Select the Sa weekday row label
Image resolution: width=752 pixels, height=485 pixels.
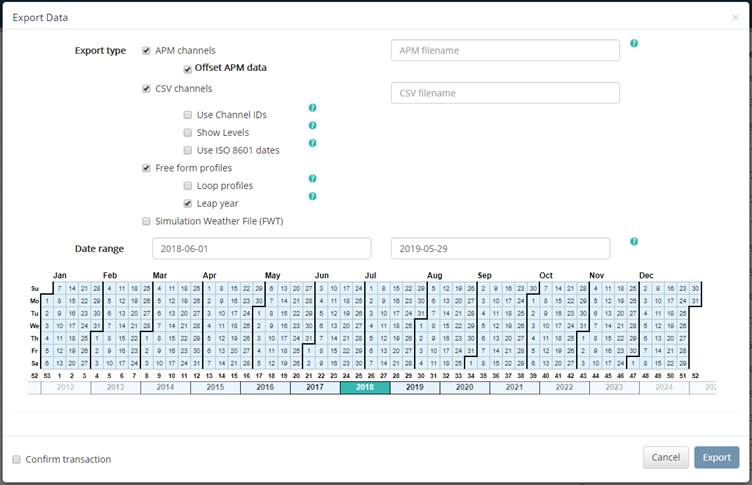click(x=35, y=363)
